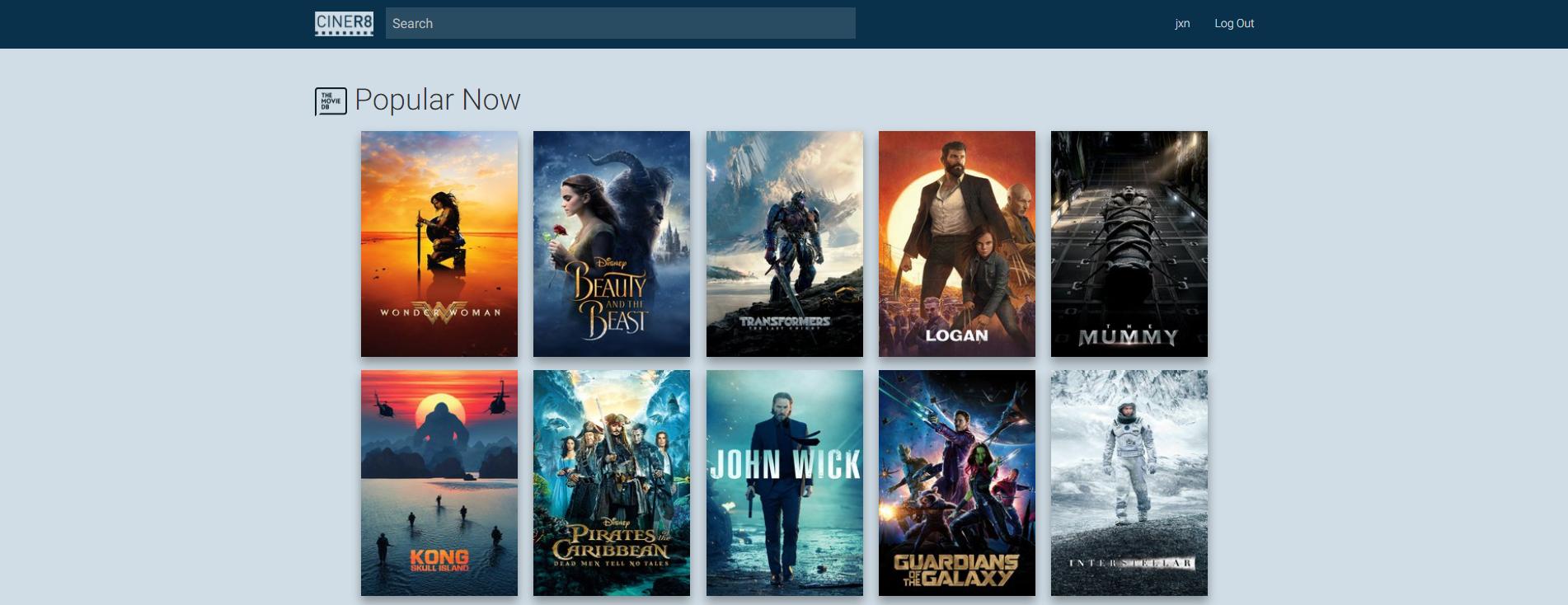The image size is (1568, 605).
Task: Open the Logan movie poster
Action: tap(957, 244)
